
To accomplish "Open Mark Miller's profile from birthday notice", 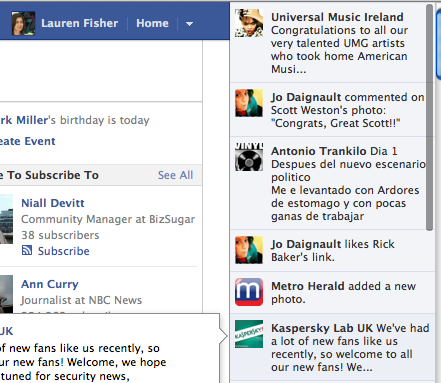I will pos(24,120).
